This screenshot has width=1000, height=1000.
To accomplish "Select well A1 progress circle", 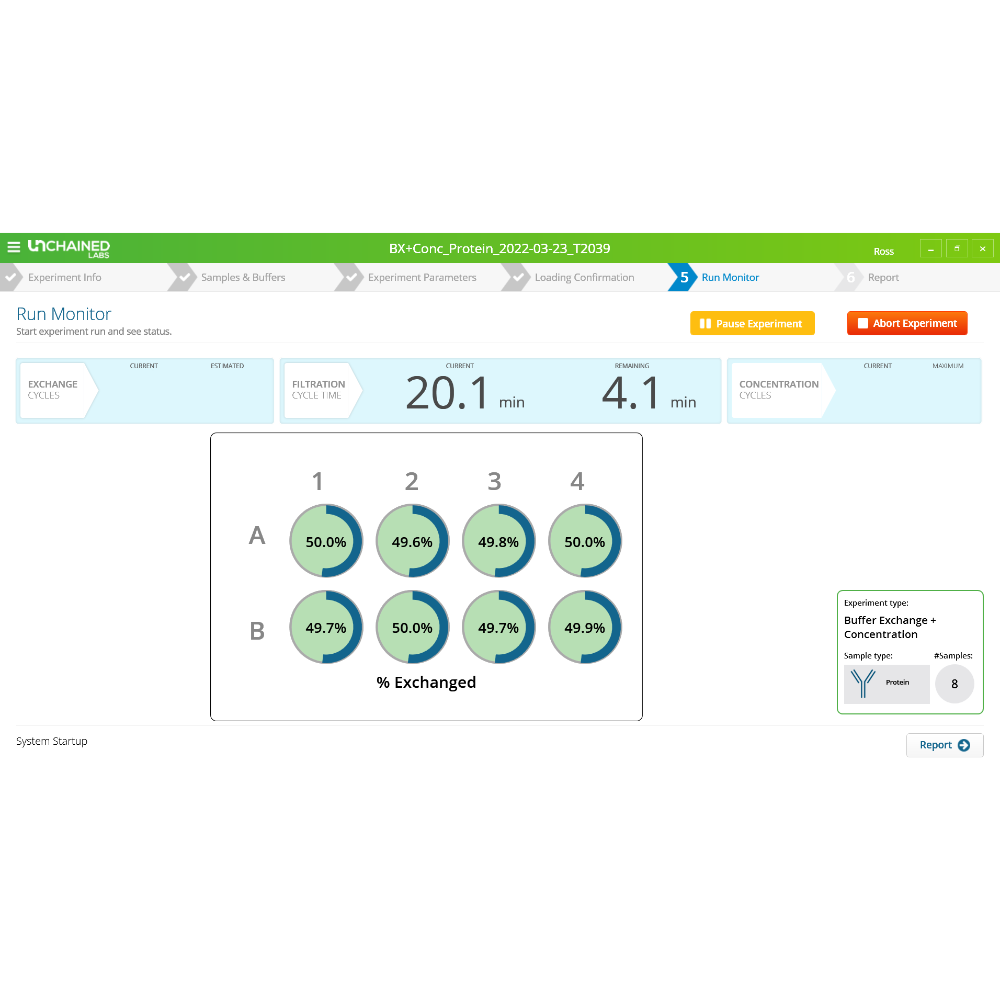I will pos(326,542).
